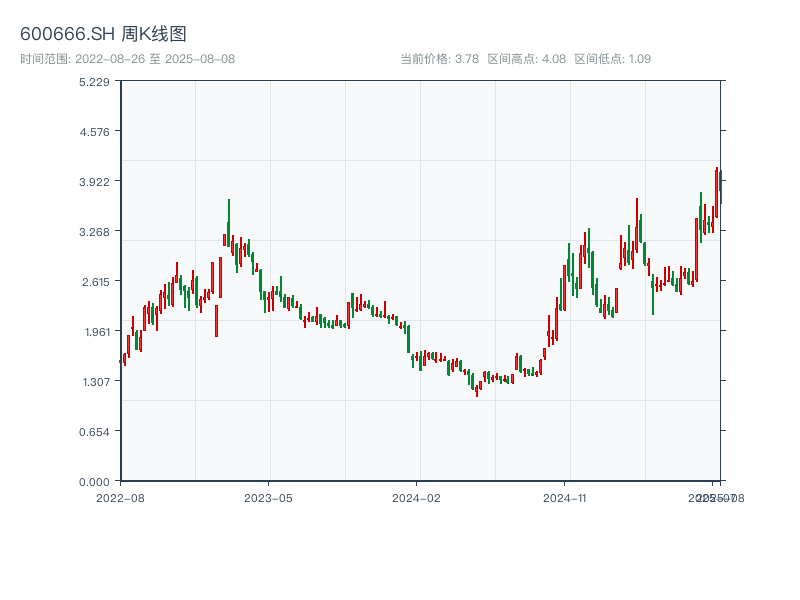
Task: Click the 600666.SH 周K线图 chart title
Action: point(103,35)
